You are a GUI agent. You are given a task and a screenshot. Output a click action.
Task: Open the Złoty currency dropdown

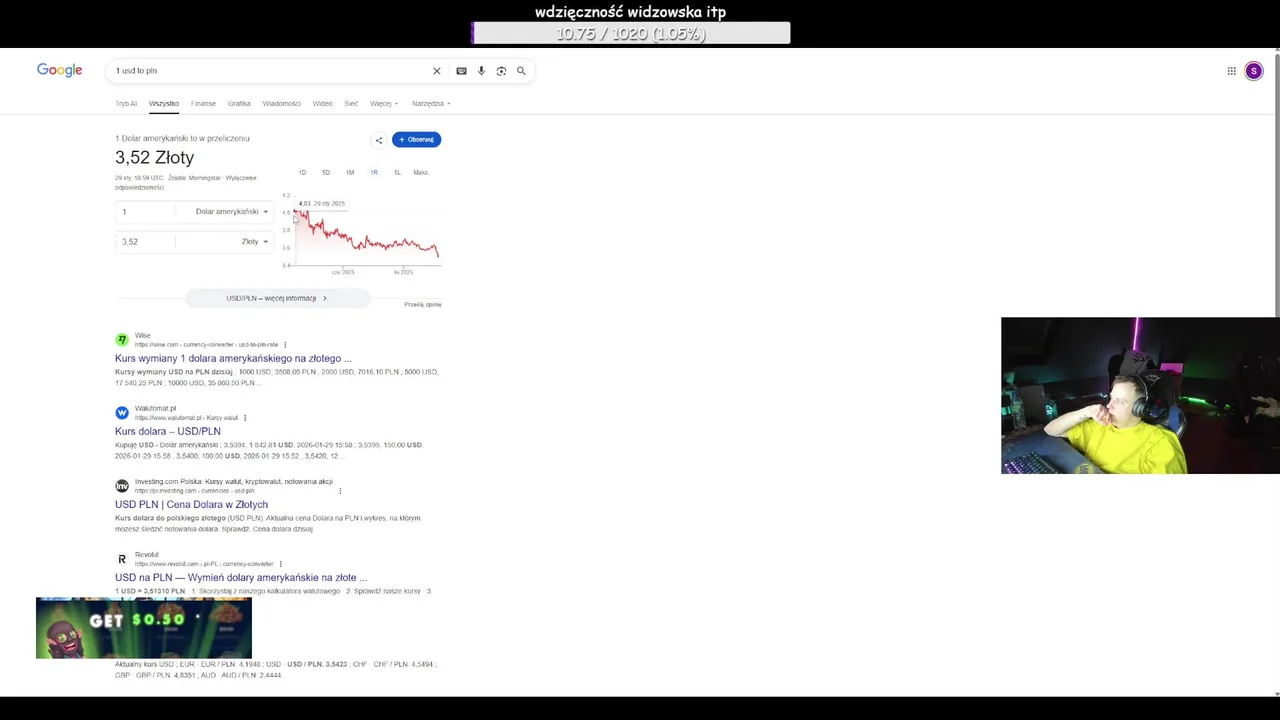coord(254,242)
